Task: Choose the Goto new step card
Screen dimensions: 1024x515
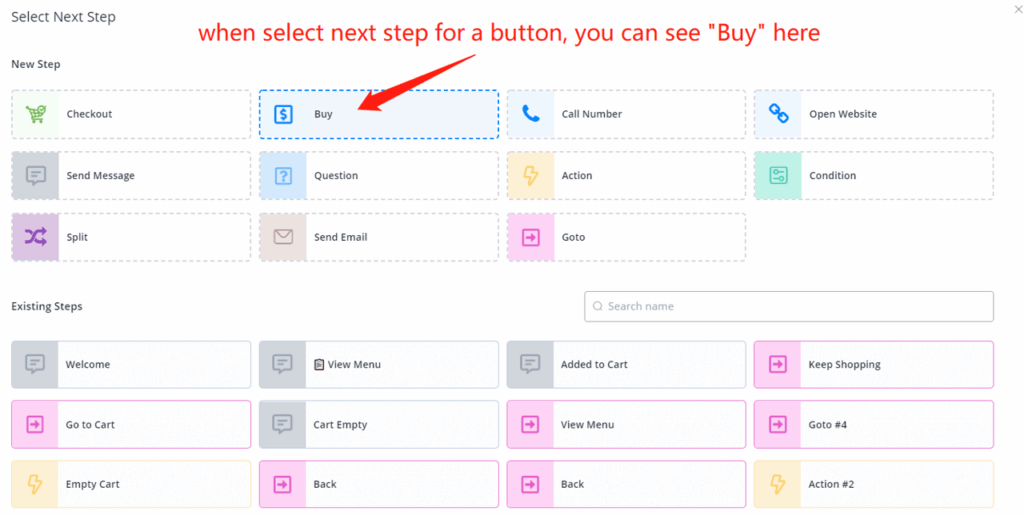Action: pyautogui.click(x=626, y=237)
